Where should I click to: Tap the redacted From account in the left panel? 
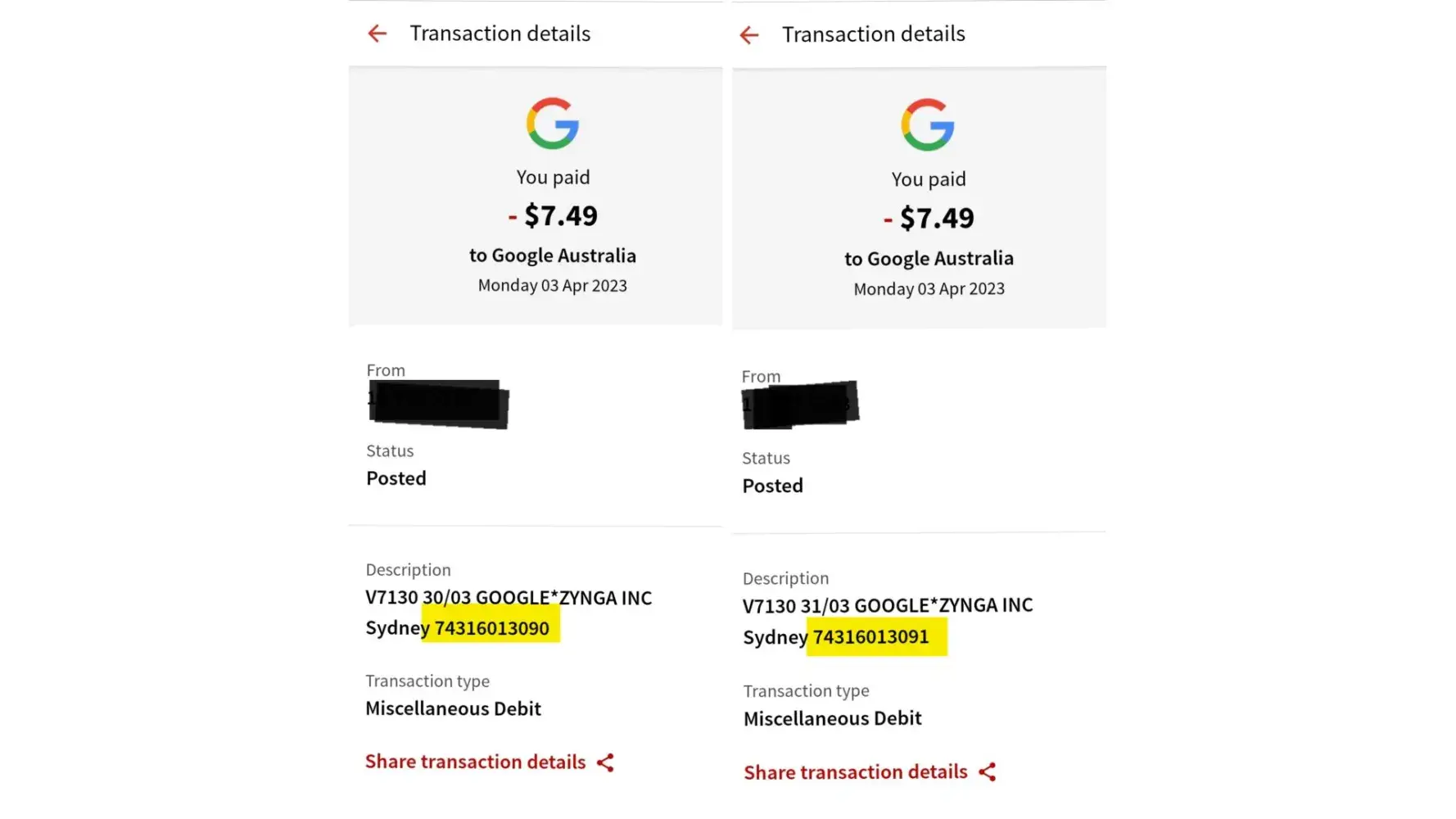coord(438,404)
